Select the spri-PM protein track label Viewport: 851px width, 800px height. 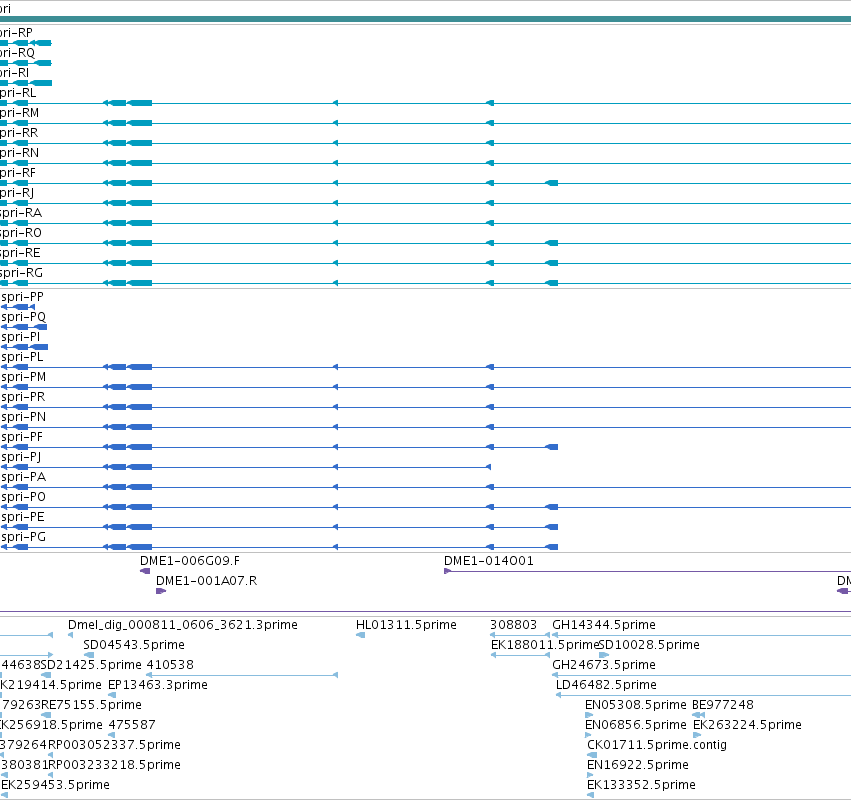pos(23,377)
